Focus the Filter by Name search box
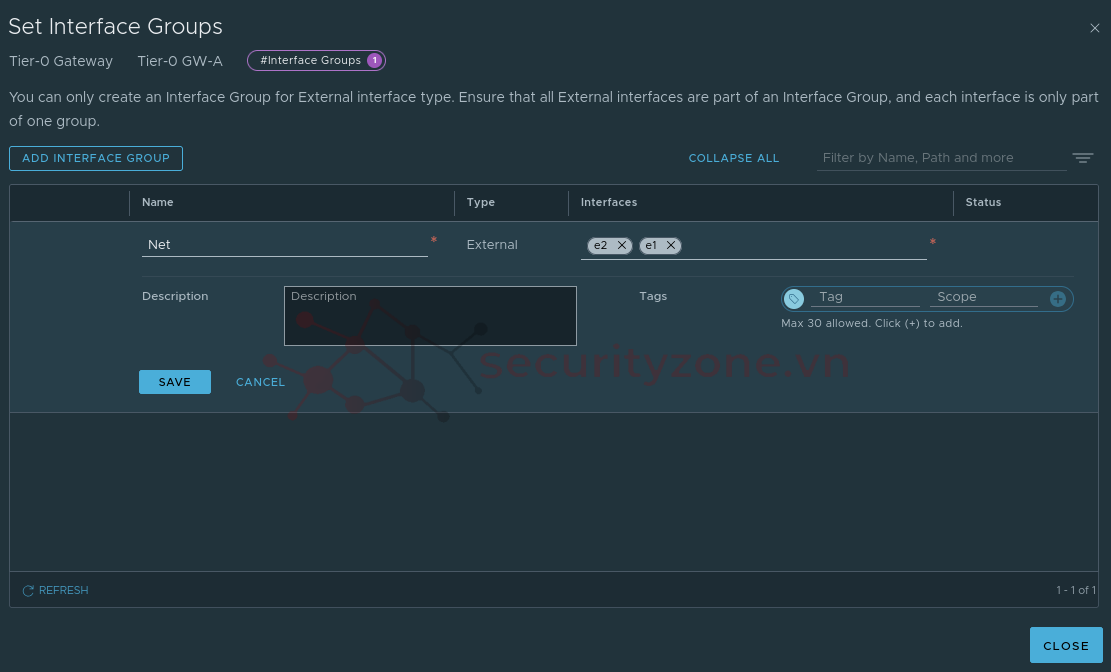 [940, 158]
